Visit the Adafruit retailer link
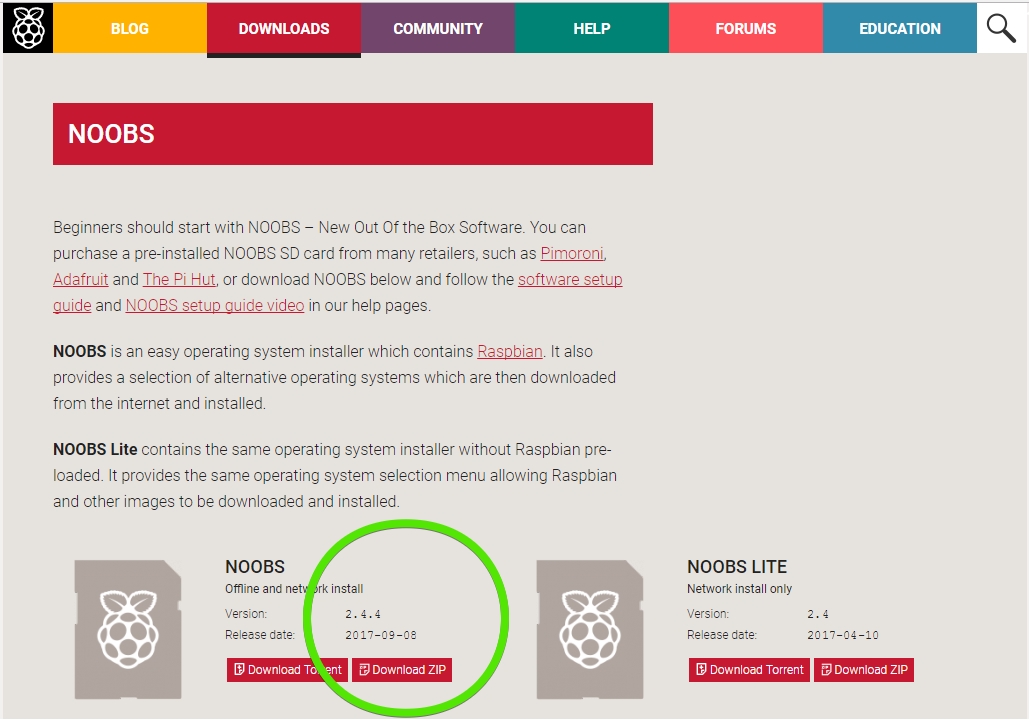The width and height of the screenshot is (1029, 721). [x=80, y=280]
